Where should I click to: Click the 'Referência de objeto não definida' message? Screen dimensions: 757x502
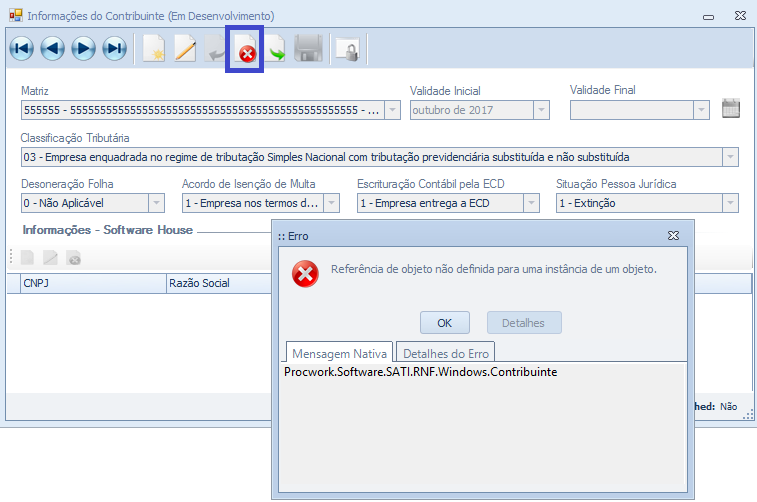click(x=493, y=269)
